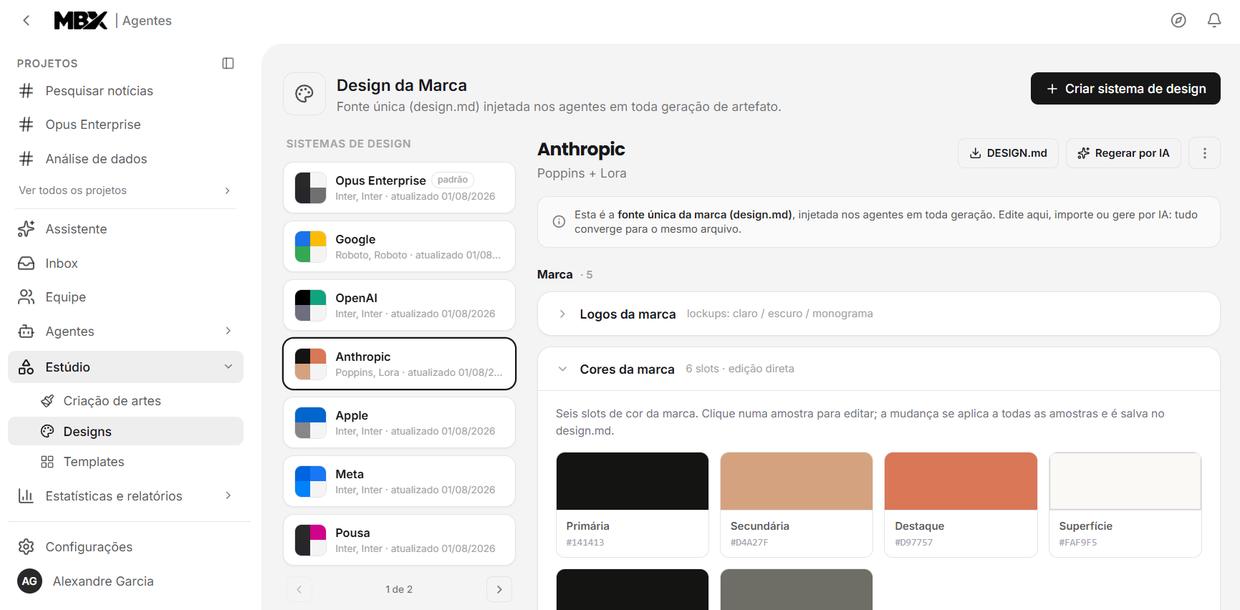
Task: Open the Inbox menu item
Action: click(126, 263)
